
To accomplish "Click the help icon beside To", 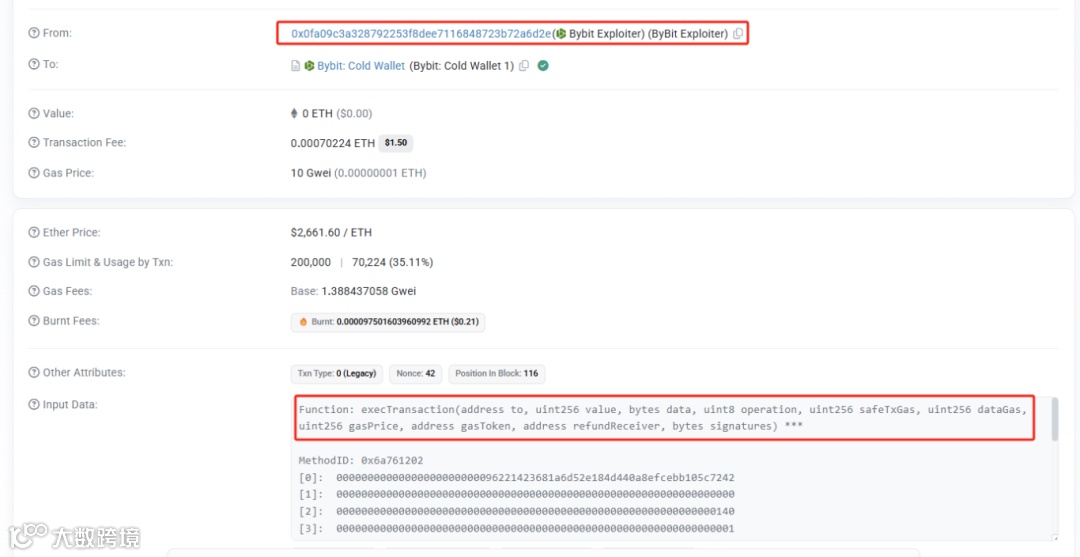I will point(34,64).
